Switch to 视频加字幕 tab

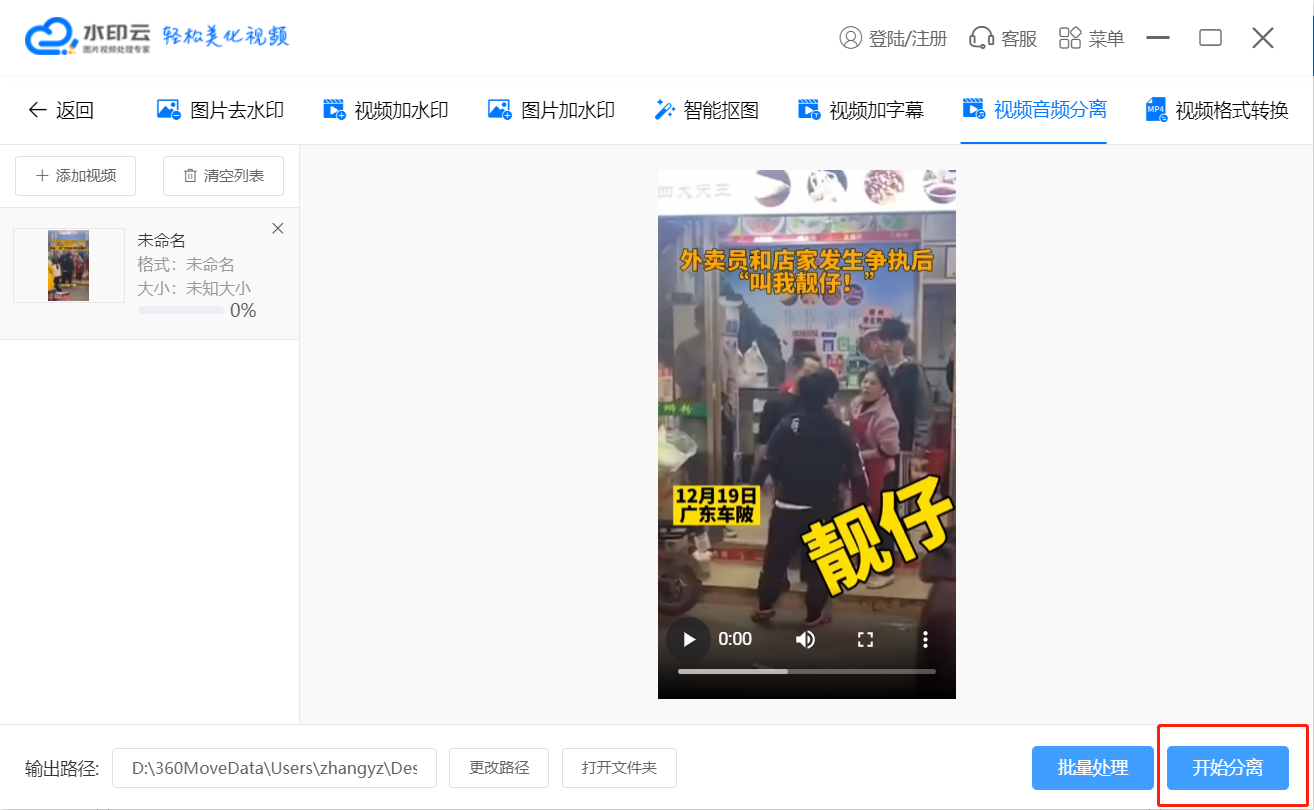click(861, 110)
